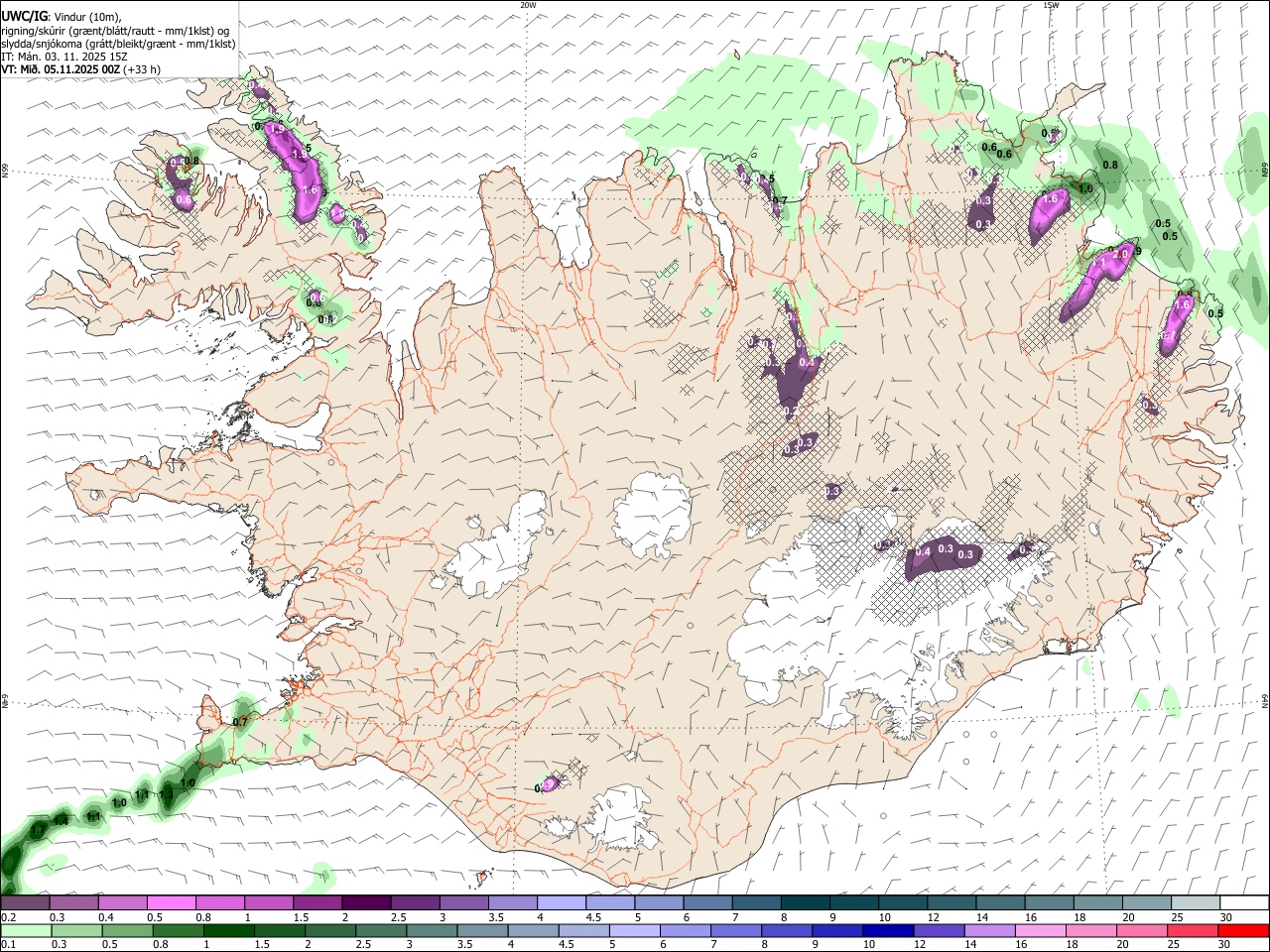Click the darkest green rain legend swatch at 1
This screenshot has width=1270, height=952.
pos(230,931)
